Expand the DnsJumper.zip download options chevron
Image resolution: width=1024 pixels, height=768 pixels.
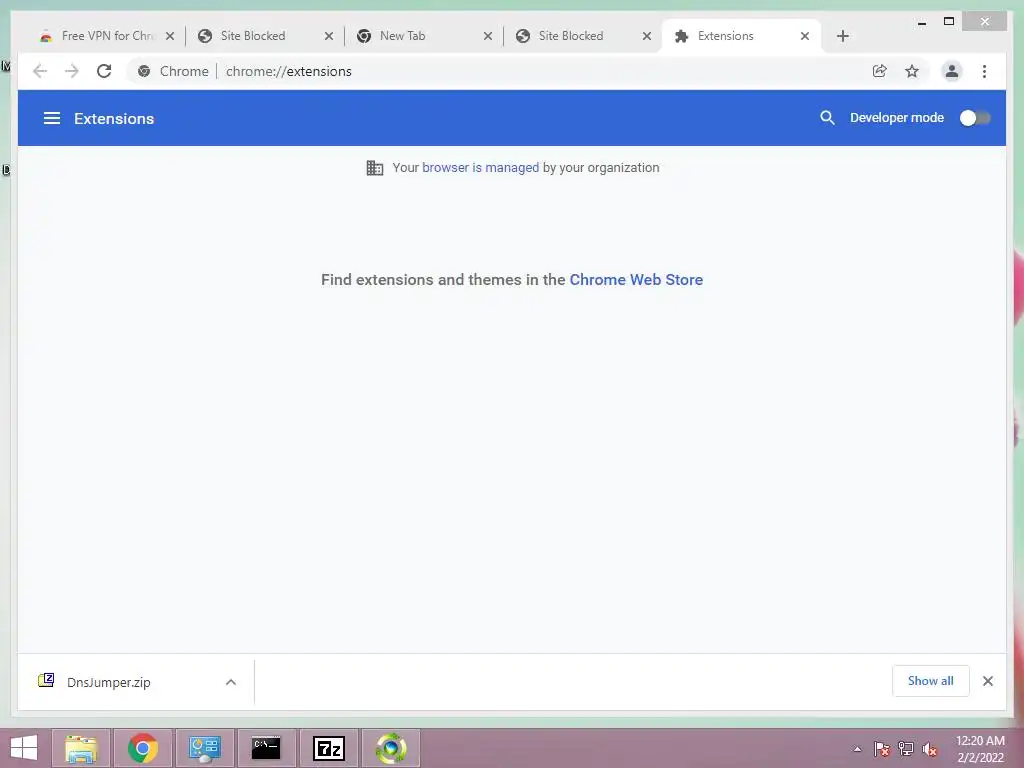point(231,682)
